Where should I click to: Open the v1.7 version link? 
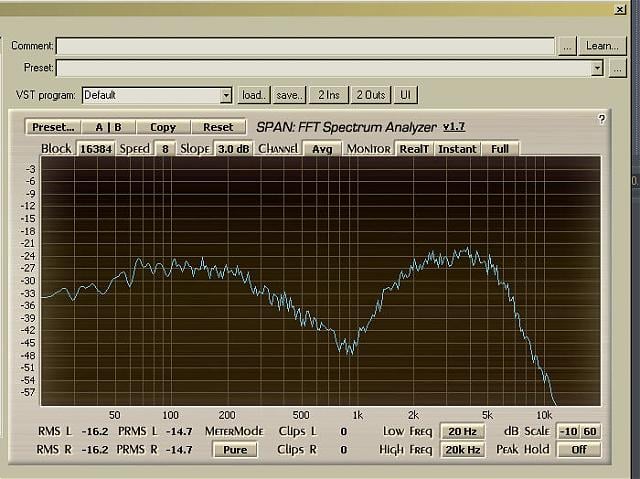pyautogui.click(x=454, y=127)
